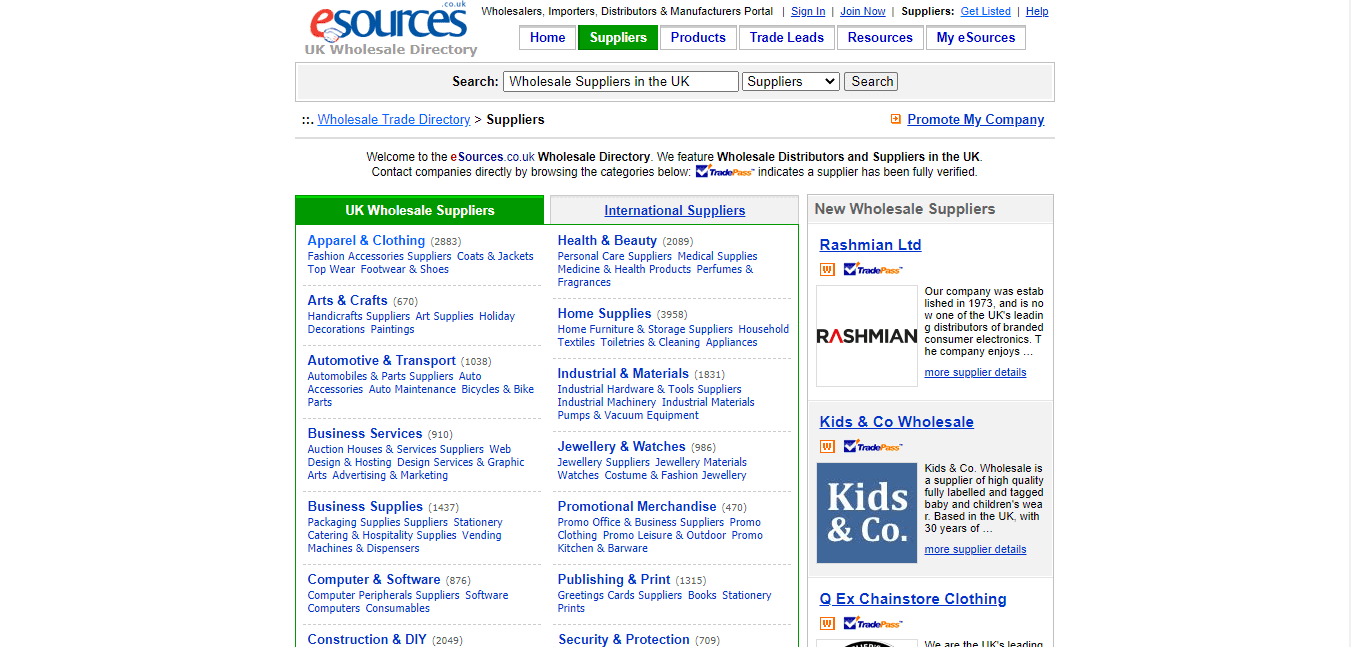Open the Trade Leads navigation item
1351x647 pixels.
coord(787,38)
